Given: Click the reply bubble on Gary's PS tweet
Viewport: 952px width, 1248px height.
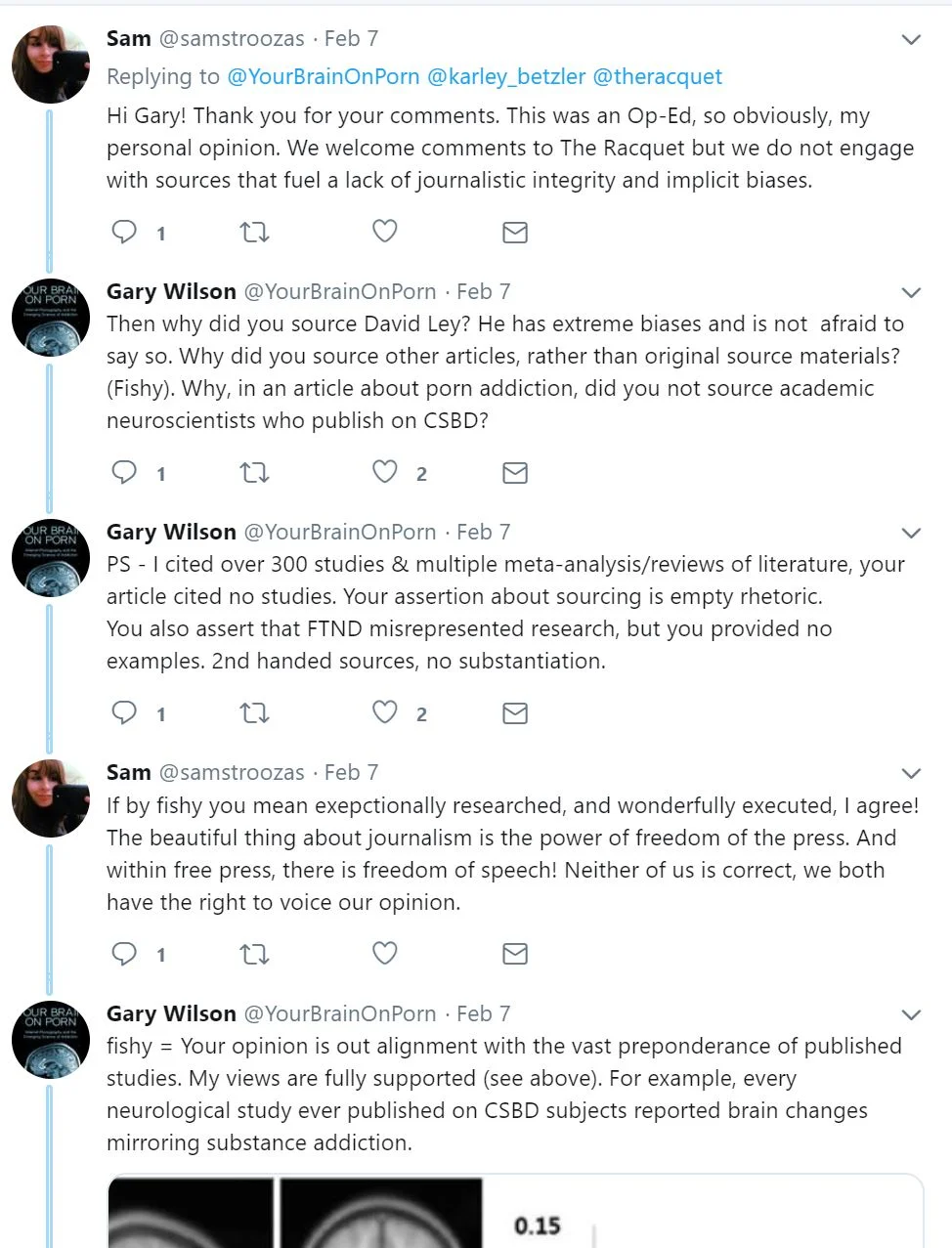Looking at the screenshot, I should 125,712.
